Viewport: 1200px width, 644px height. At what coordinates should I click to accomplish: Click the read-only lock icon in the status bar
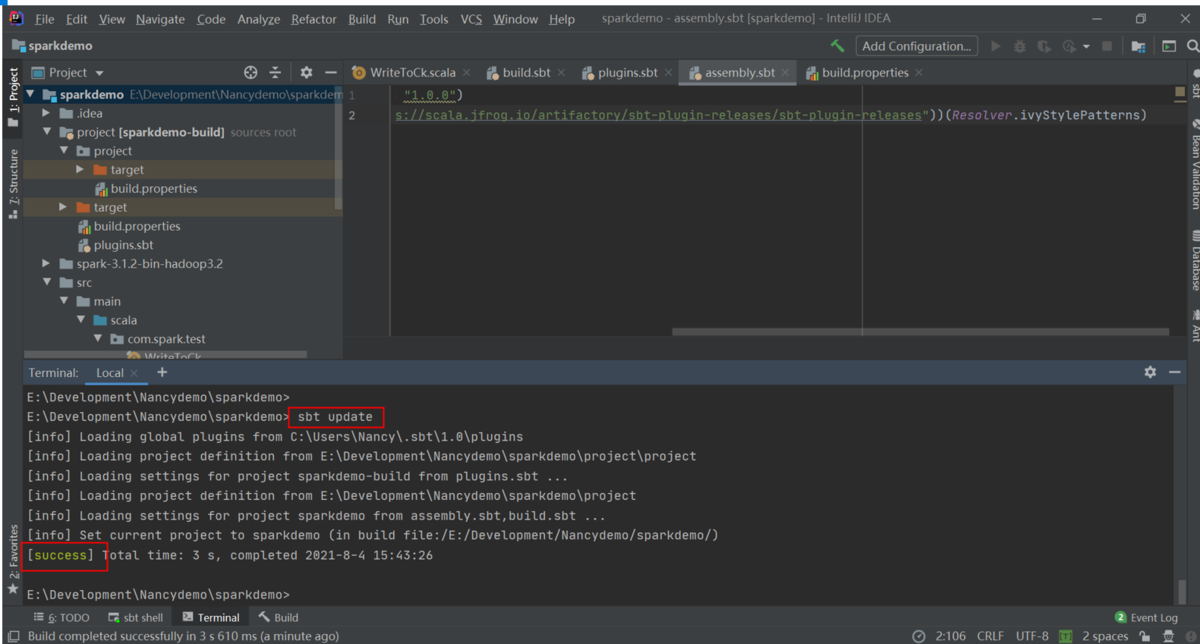[1144, 636]
